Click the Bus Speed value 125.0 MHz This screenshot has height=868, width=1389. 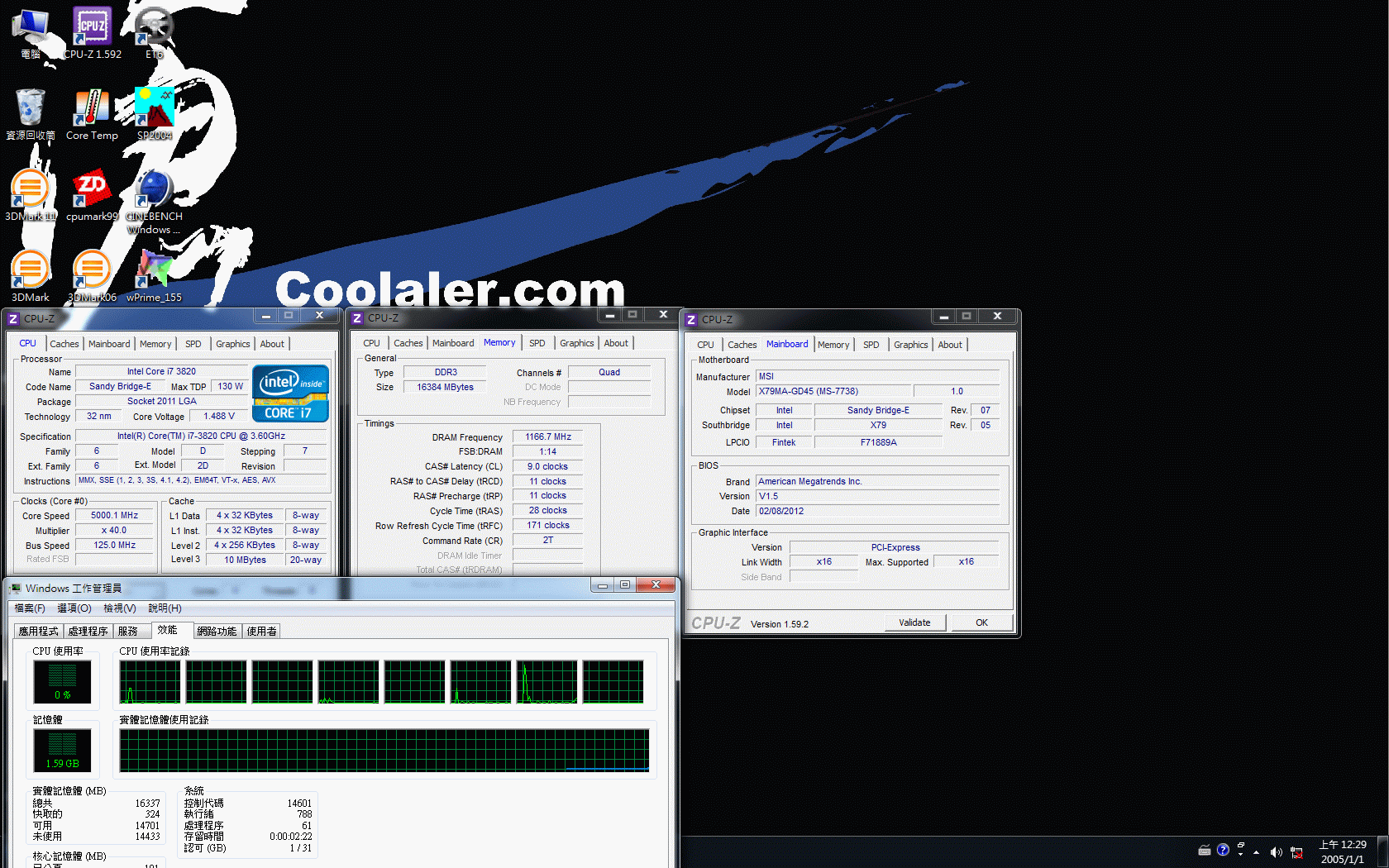coord(115,545)
